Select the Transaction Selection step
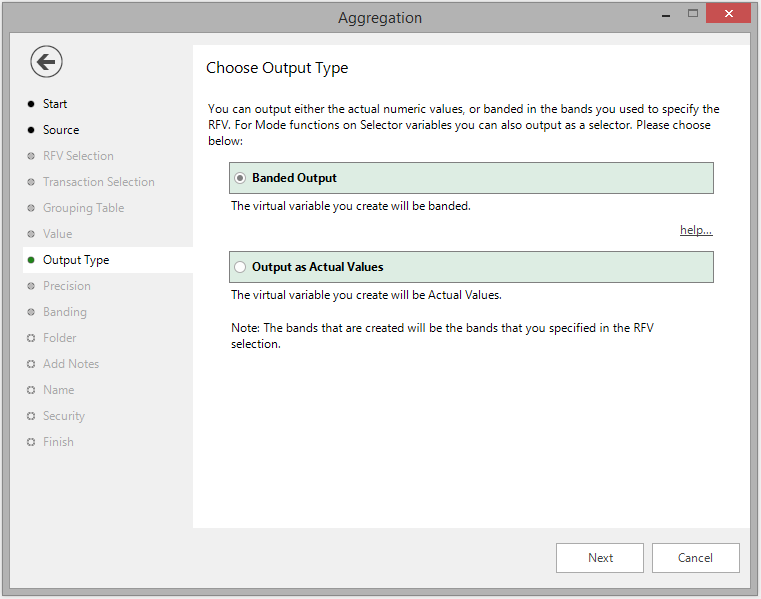Image resolution: width=761 pixels, height=599 pixels. [99, 182]
